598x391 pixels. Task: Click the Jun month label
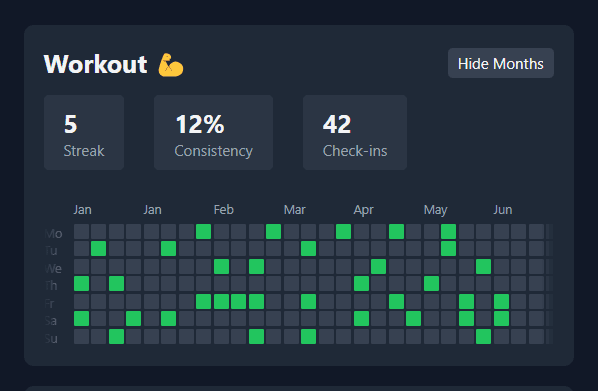[x=503, y=209]
